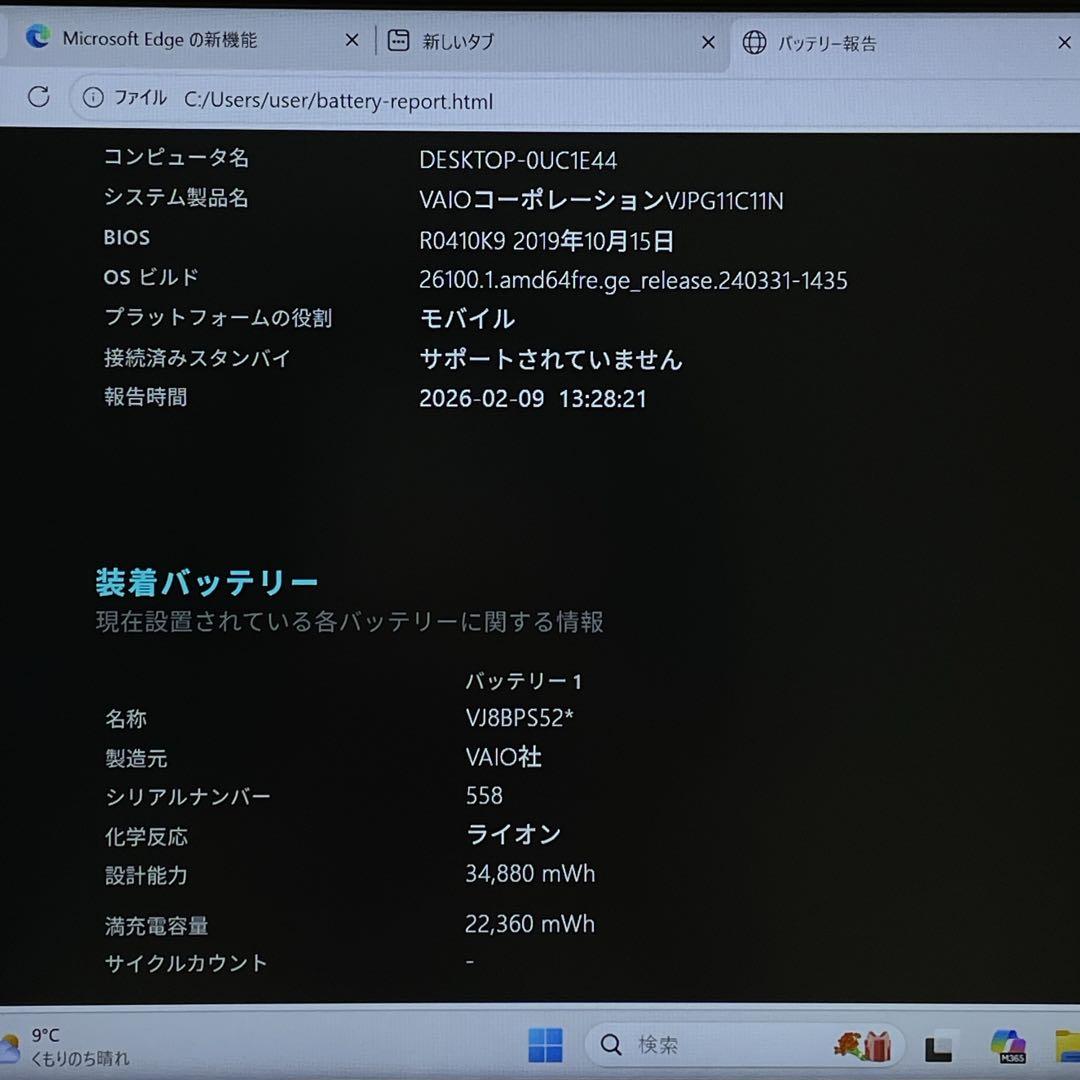Open the Windows Start menu
This screenshot has width=1080, height=1080.
pos(545,1046)
